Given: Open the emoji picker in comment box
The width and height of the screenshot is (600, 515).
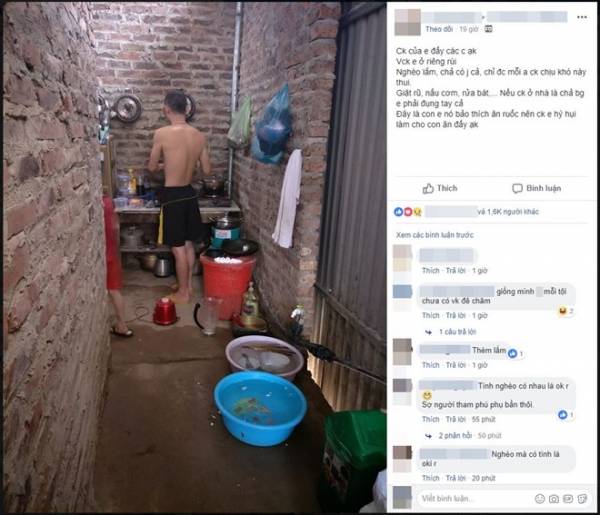Looking at the screenshot, I should tap(540, 499).
